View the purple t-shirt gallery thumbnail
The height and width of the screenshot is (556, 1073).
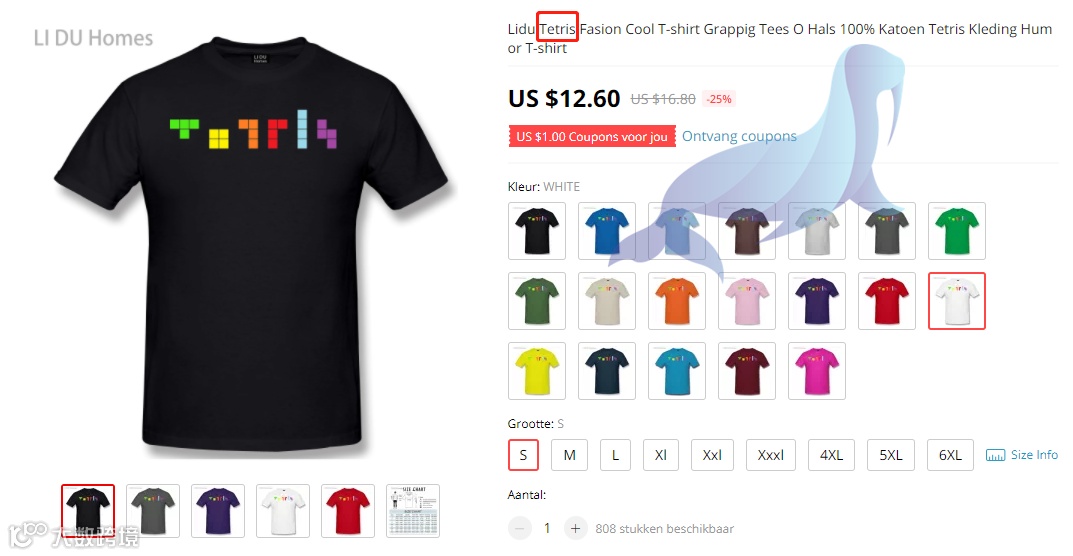218,511
